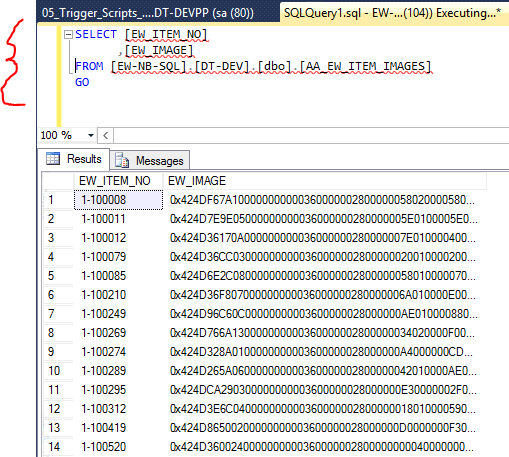Click image value starting 0x424DF67A1
509x457 pixels.
point(325,200)
